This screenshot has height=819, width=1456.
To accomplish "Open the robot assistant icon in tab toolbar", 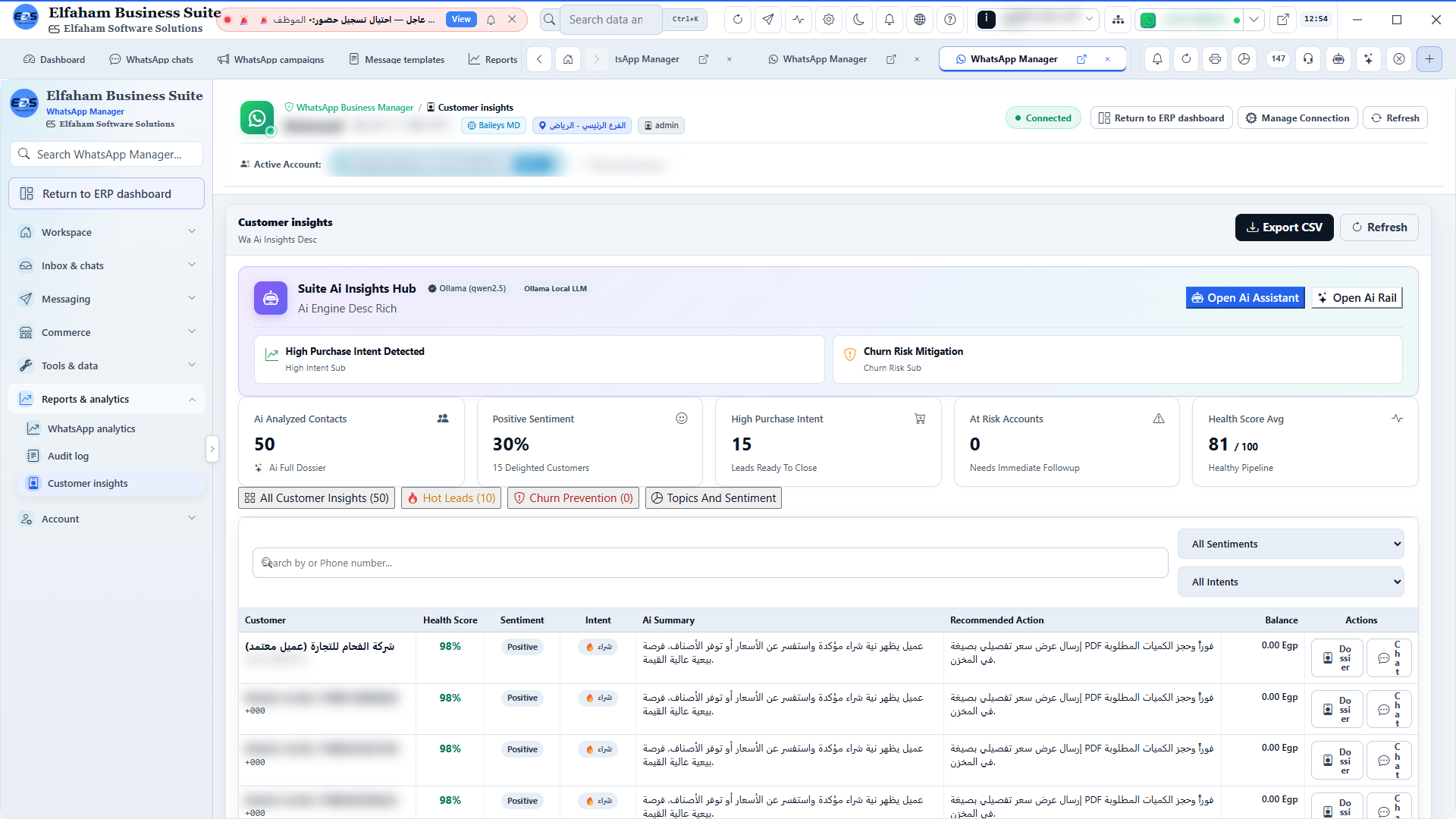I will (x=1338, y=59).
